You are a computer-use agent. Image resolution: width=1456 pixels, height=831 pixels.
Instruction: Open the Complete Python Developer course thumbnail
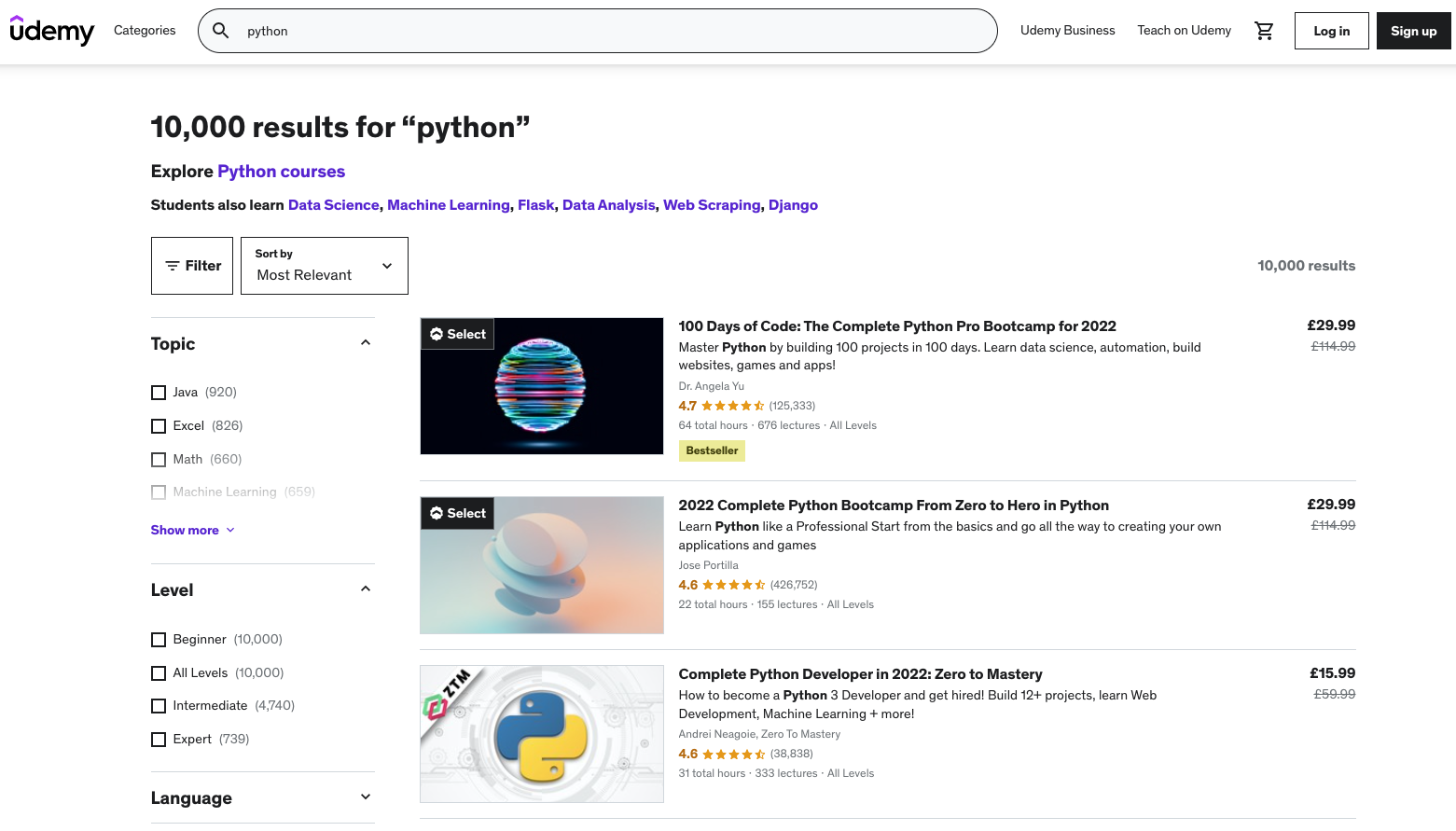(x=541, y=734)
